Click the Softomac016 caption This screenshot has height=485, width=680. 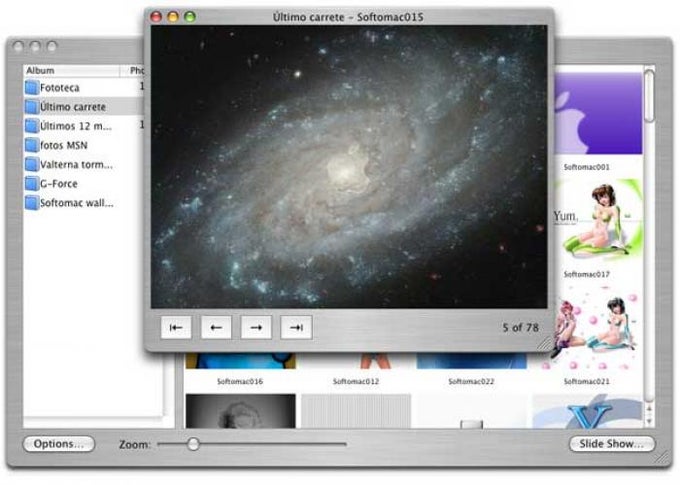pyautogui.click(x=240, y=381)
